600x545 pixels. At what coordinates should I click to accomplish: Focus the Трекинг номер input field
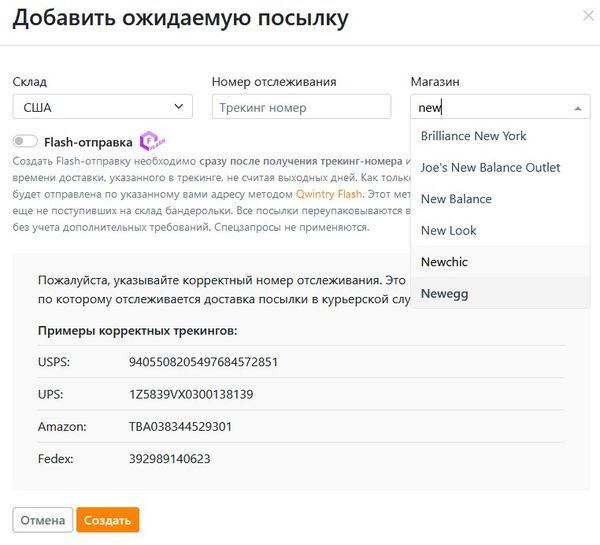pos(301,107)
